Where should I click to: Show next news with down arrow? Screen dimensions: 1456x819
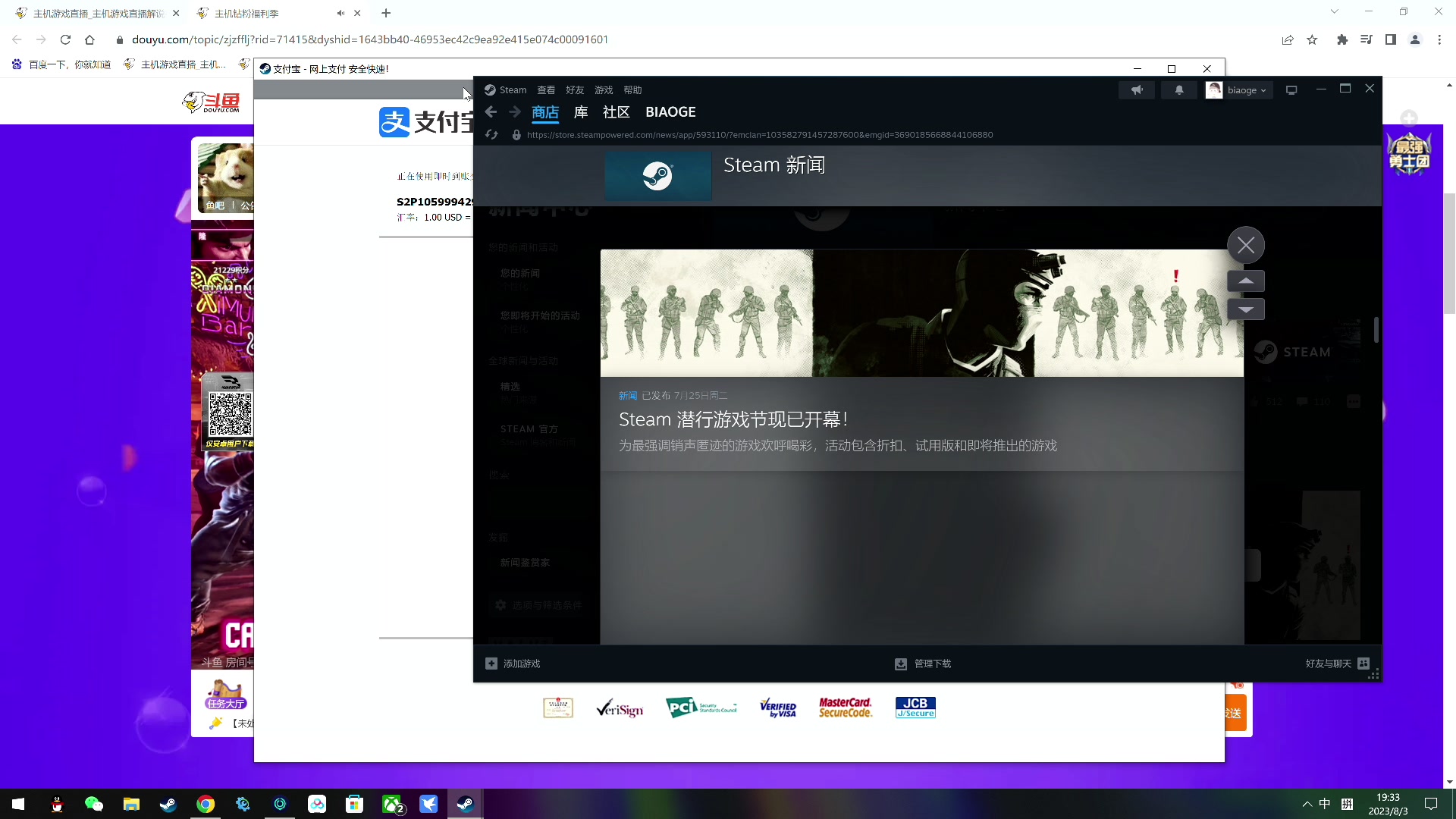[1246, 309]
